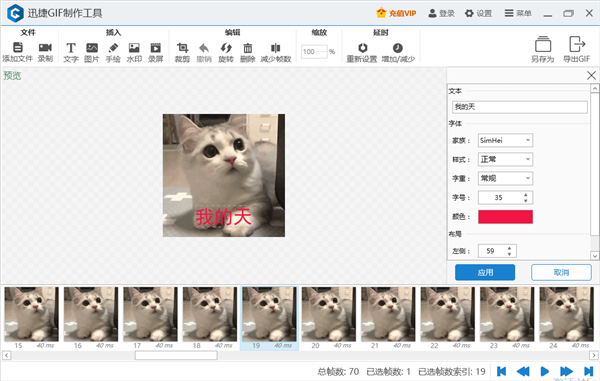Viewport: 600px width, 381px height.
Task: Open the 样式 font style dropdown
Action: (x=505, y=159)
